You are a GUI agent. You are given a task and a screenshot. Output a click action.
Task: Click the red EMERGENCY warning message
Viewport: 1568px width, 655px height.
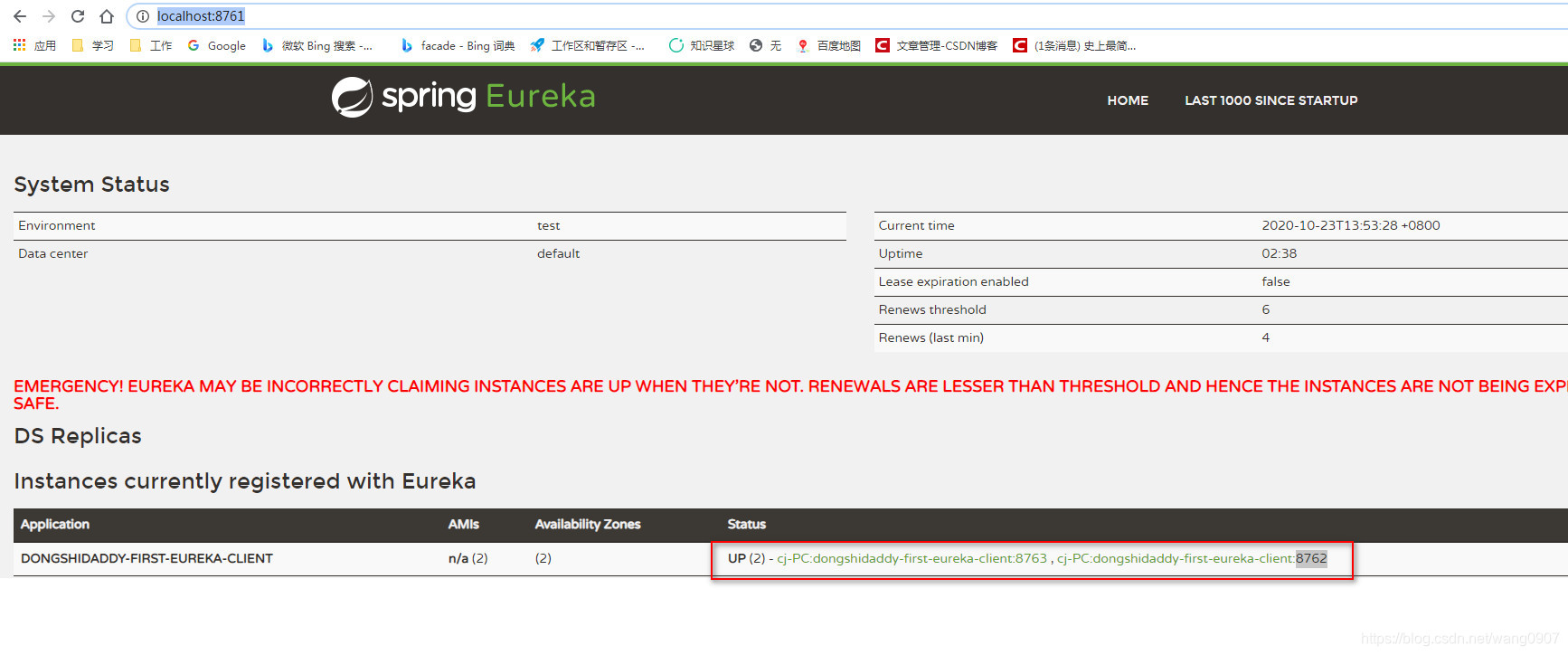pos(790,394)
